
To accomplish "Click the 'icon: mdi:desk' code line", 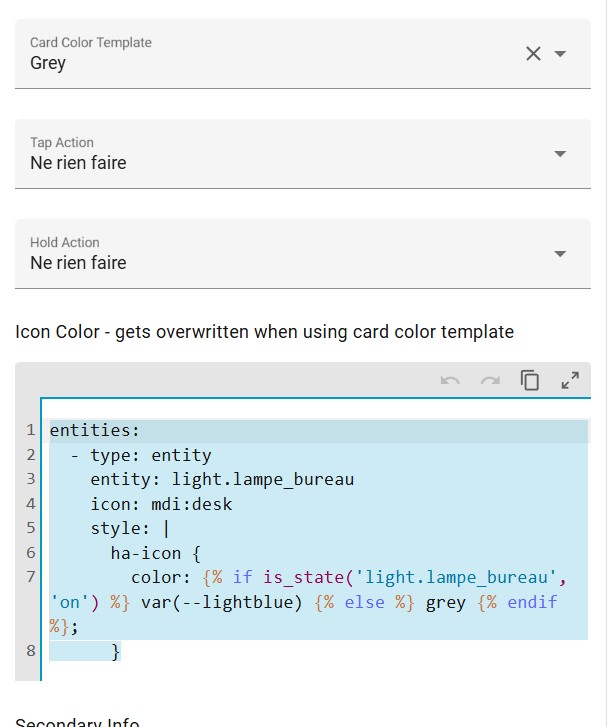I will click(x=161, y=504).
